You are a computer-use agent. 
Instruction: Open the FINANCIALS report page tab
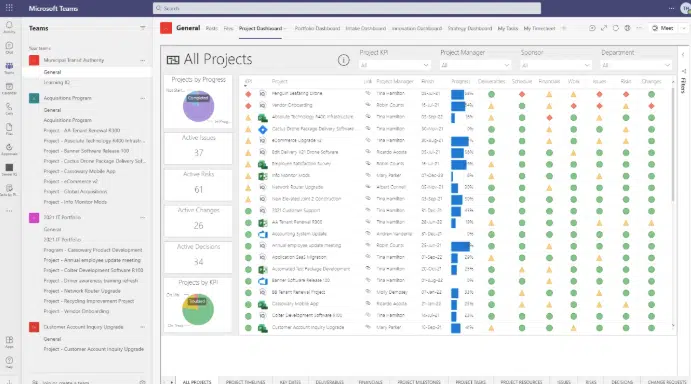[x=370, y=381]
